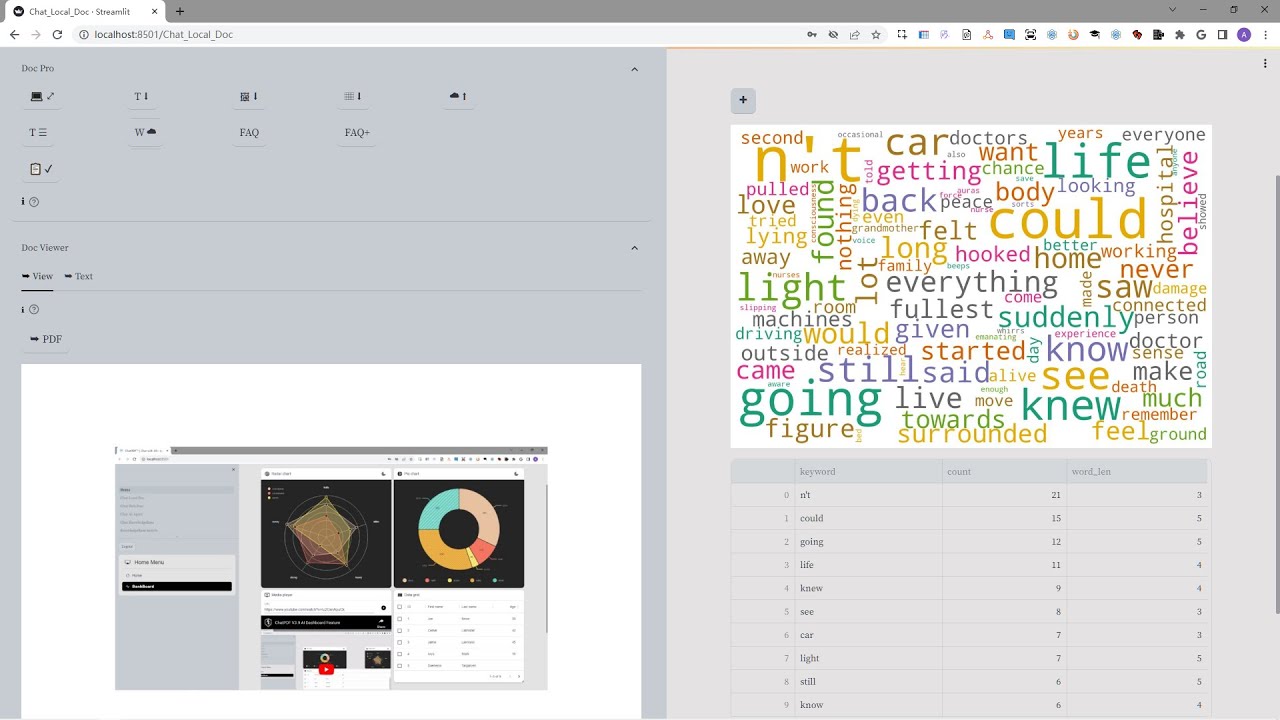
Task: Click the keyword cell "know"
Action: [867, 705]
